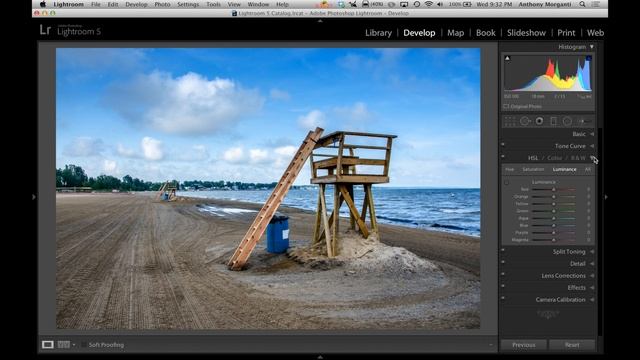
Task: Click the highlight clipping indicator in histogram
Action: pyautogui.click(x=589, y=58)
